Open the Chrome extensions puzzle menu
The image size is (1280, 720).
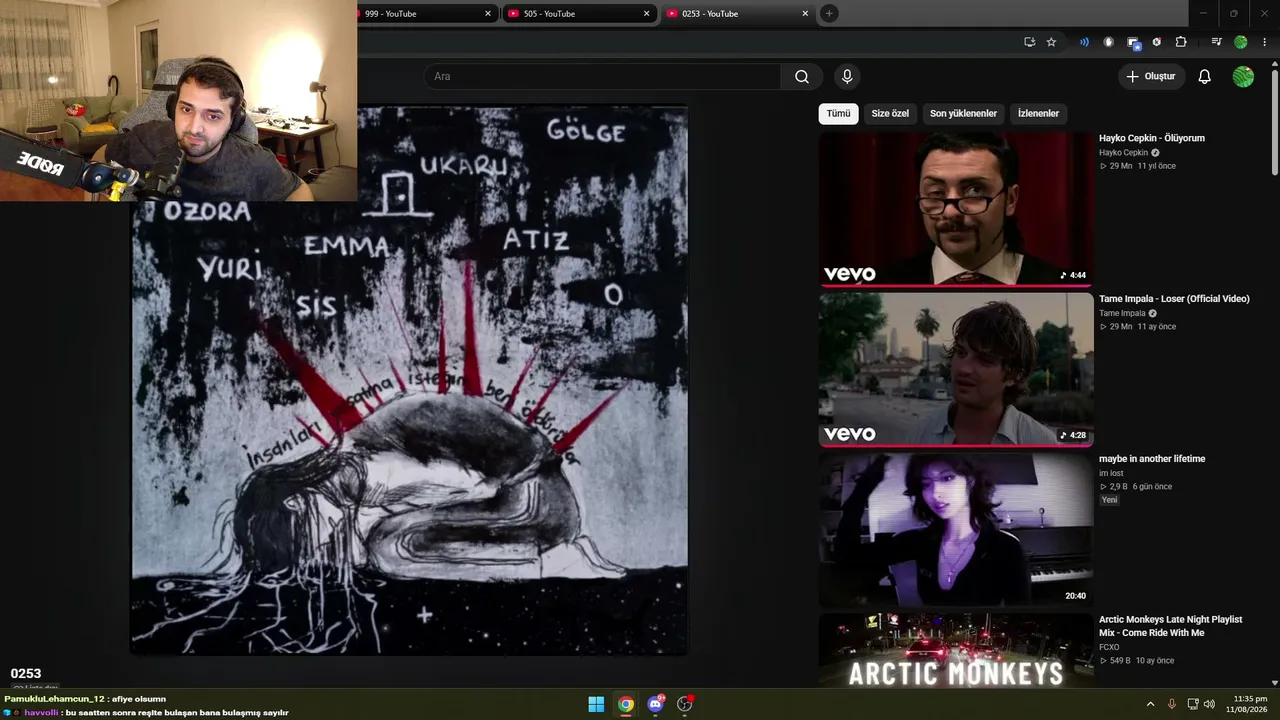click(x=1181, y=42)
